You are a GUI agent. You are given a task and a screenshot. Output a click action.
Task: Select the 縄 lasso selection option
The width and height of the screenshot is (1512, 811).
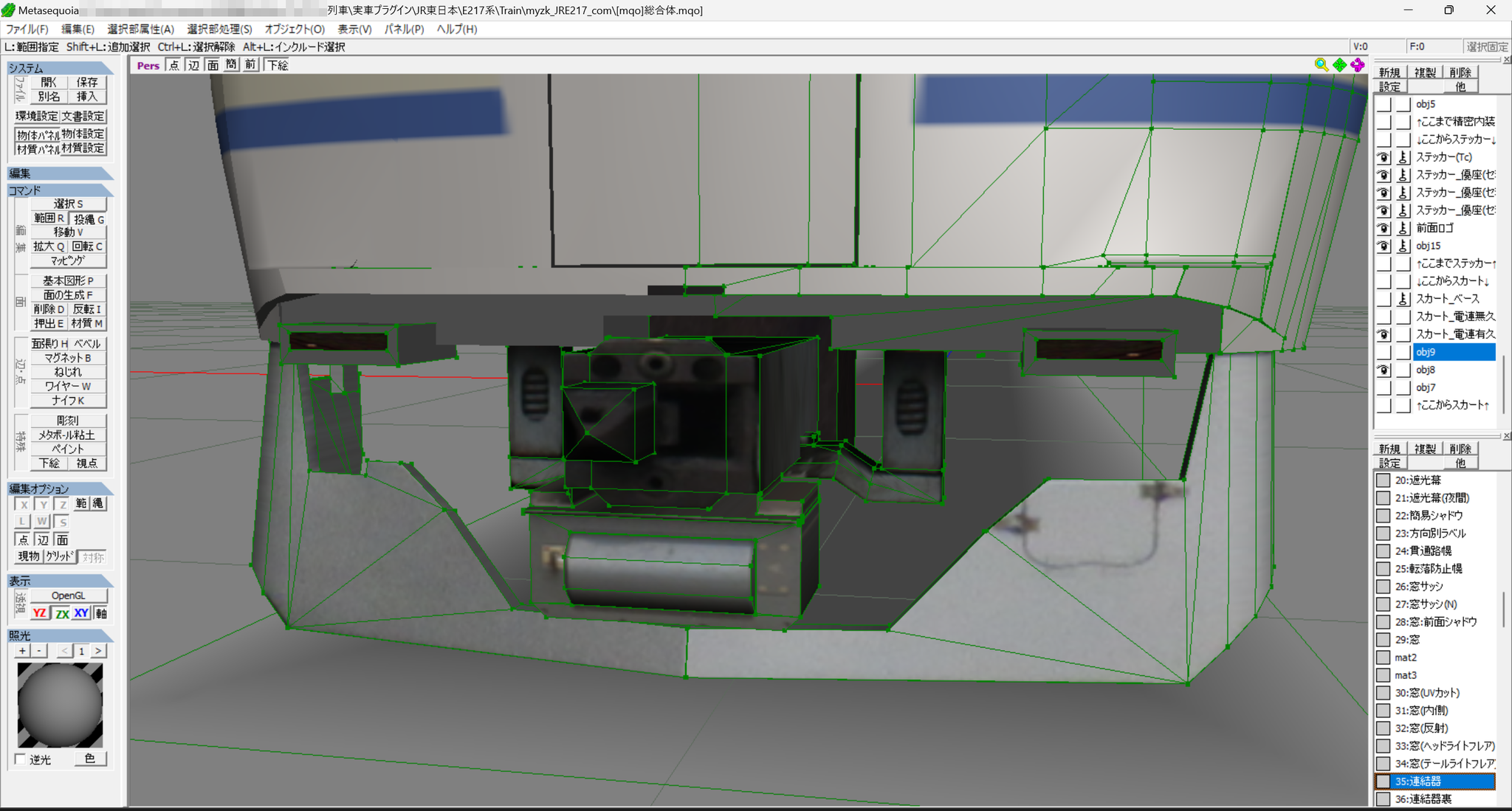coord(98,503)
